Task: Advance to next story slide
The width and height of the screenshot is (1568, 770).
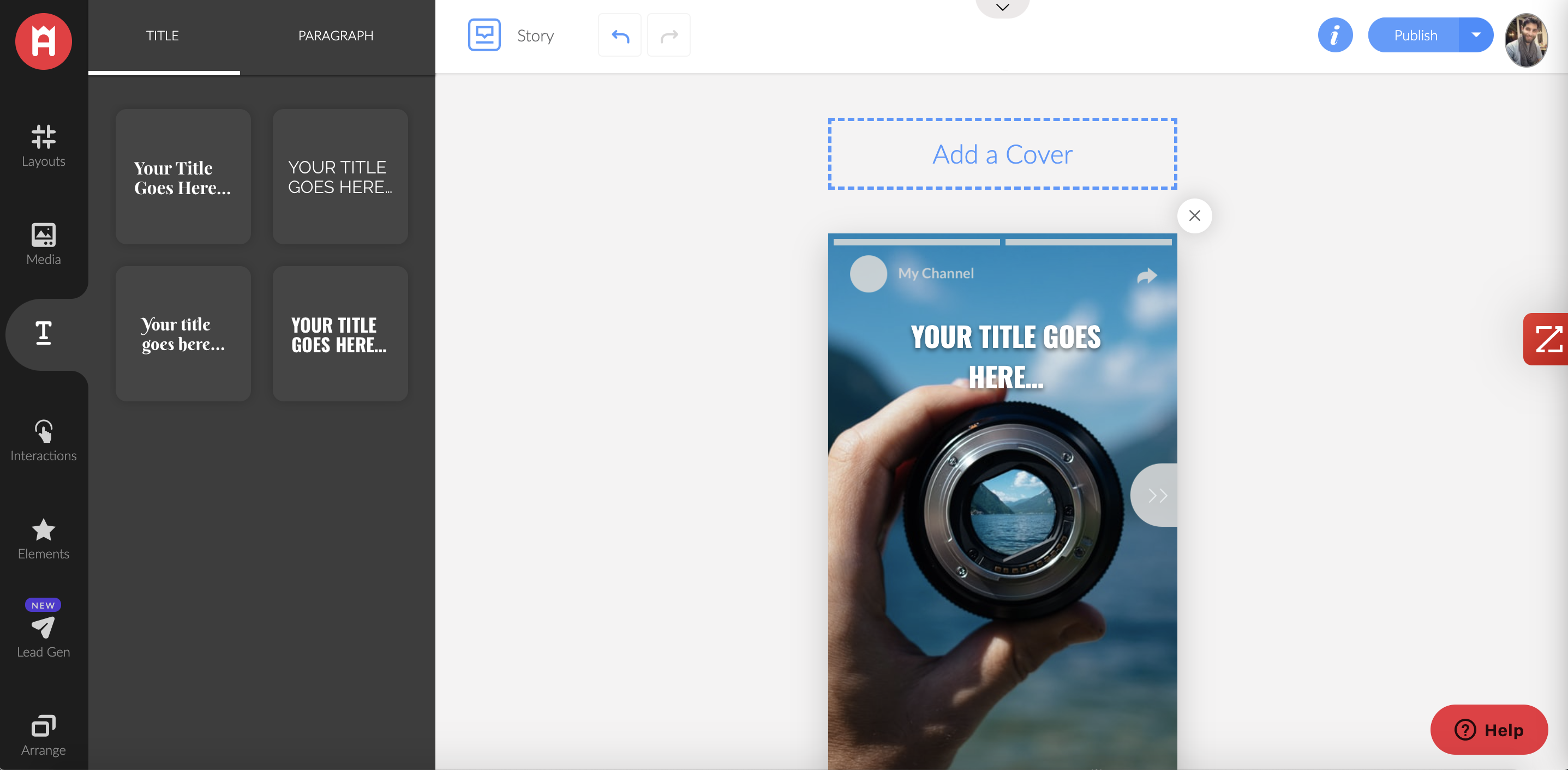Action: point(1156,495)
